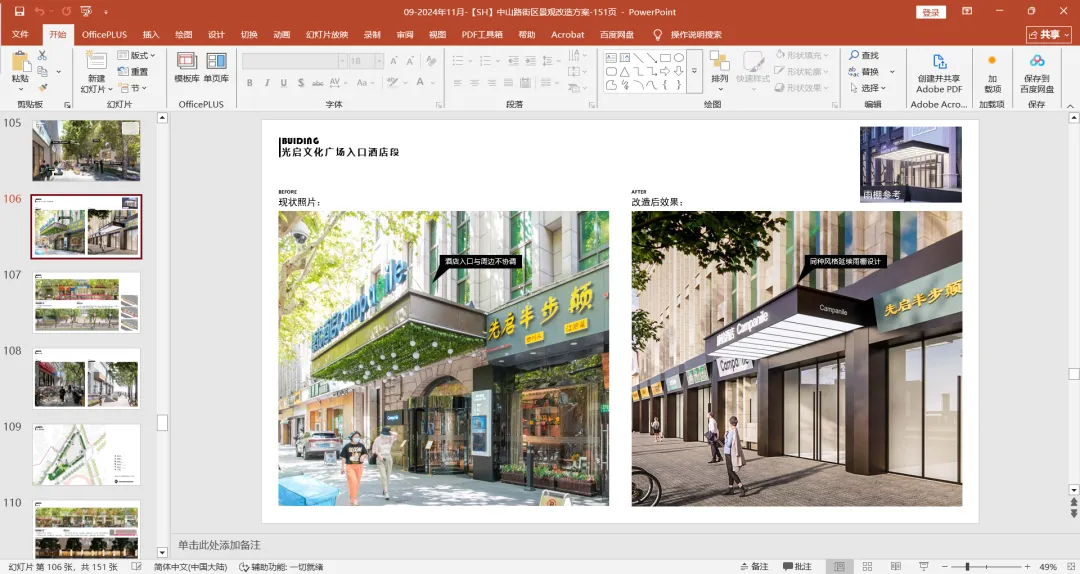Click the notes area 单击此处添加备注

pos(219,545)
